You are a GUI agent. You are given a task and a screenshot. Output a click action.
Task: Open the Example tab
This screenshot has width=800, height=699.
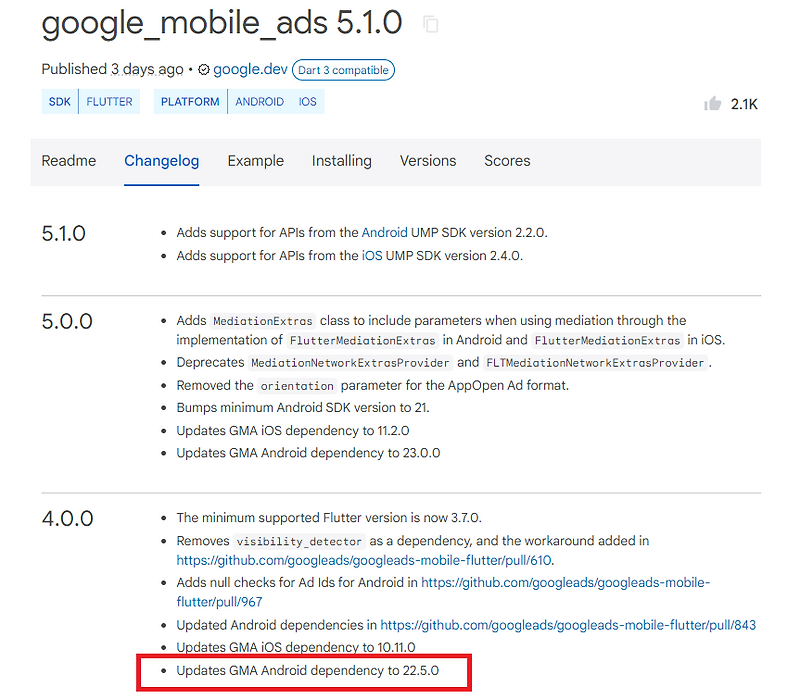pyautogui.click(x=255, y=161)
